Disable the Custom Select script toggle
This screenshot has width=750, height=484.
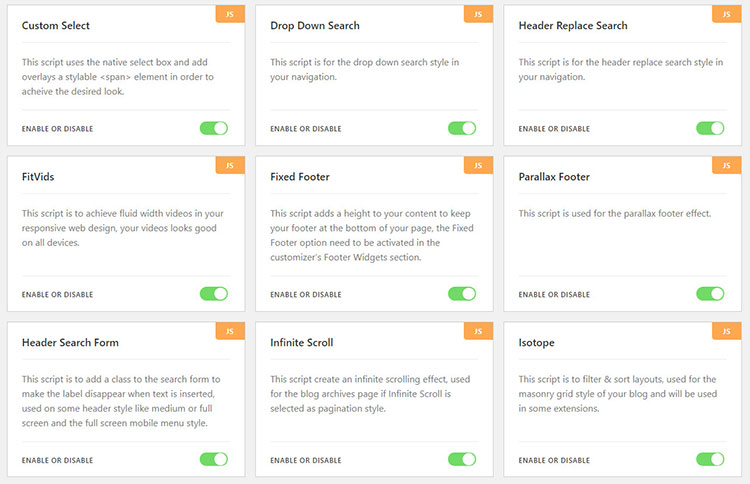pyautogui.click(x=214, y=128)
